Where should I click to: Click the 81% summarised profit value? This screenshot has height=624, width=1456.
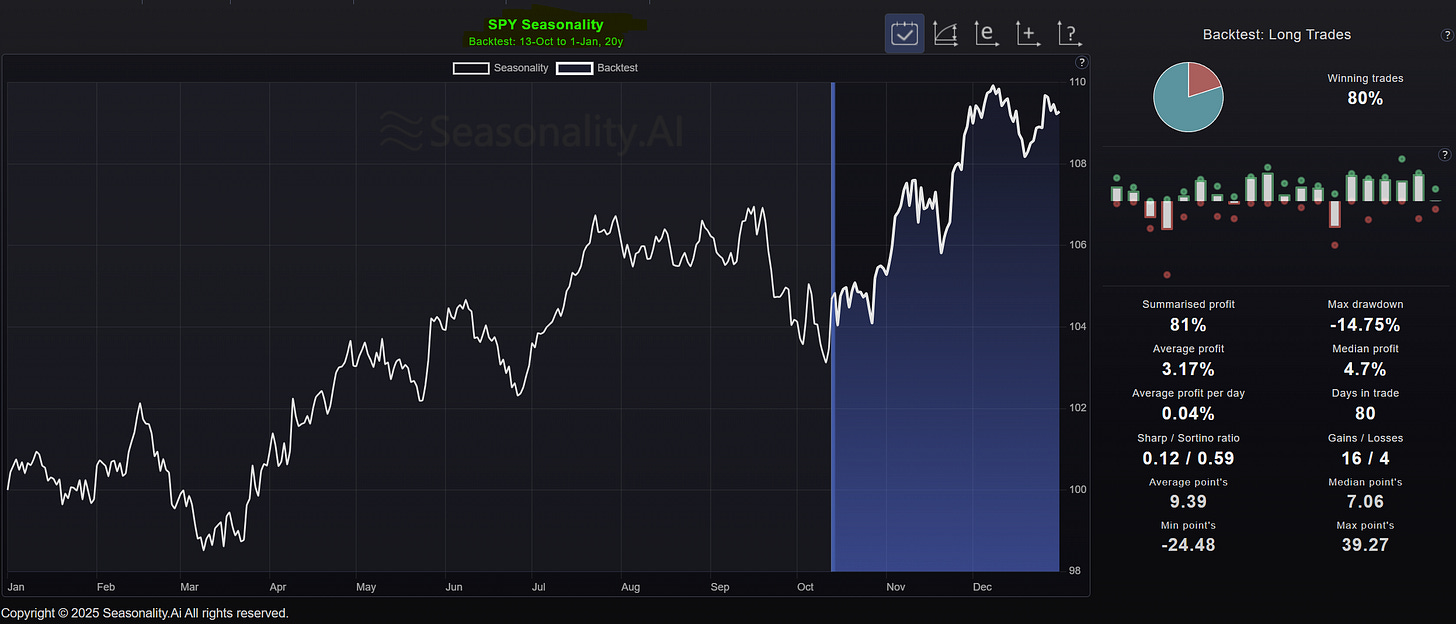pos(1188,325)
